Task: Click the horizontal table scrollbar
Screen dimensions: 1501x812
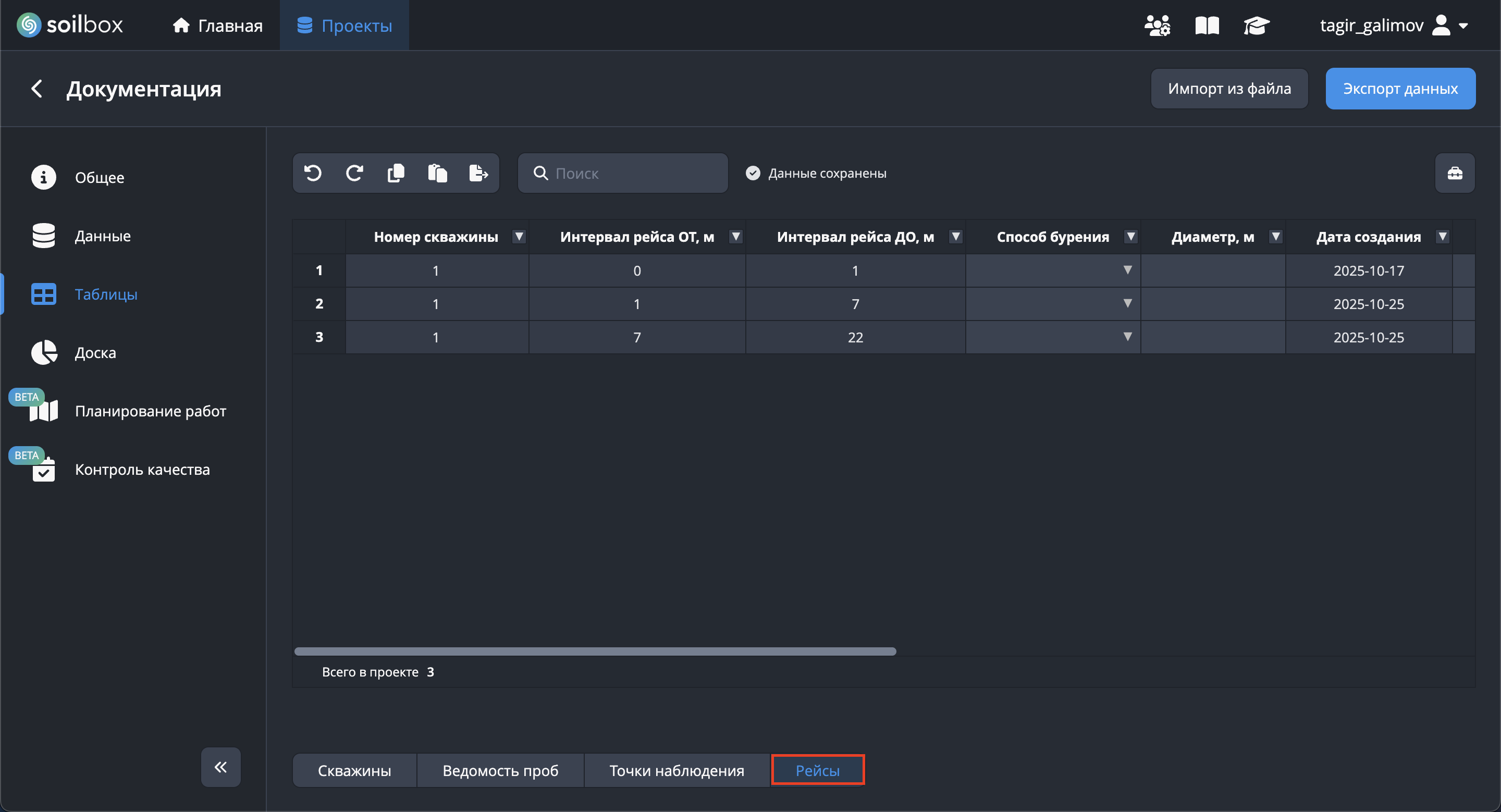Action: click(595, 651)
